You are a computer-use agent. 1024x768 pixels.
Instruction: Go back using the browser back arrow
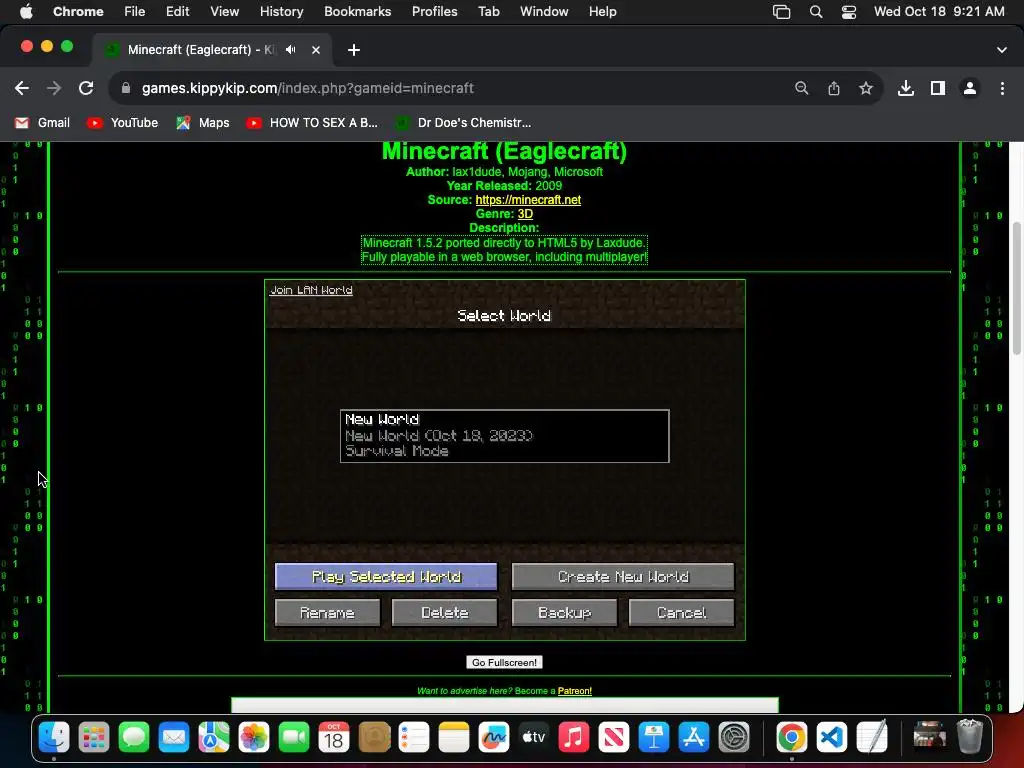point(22,88)
